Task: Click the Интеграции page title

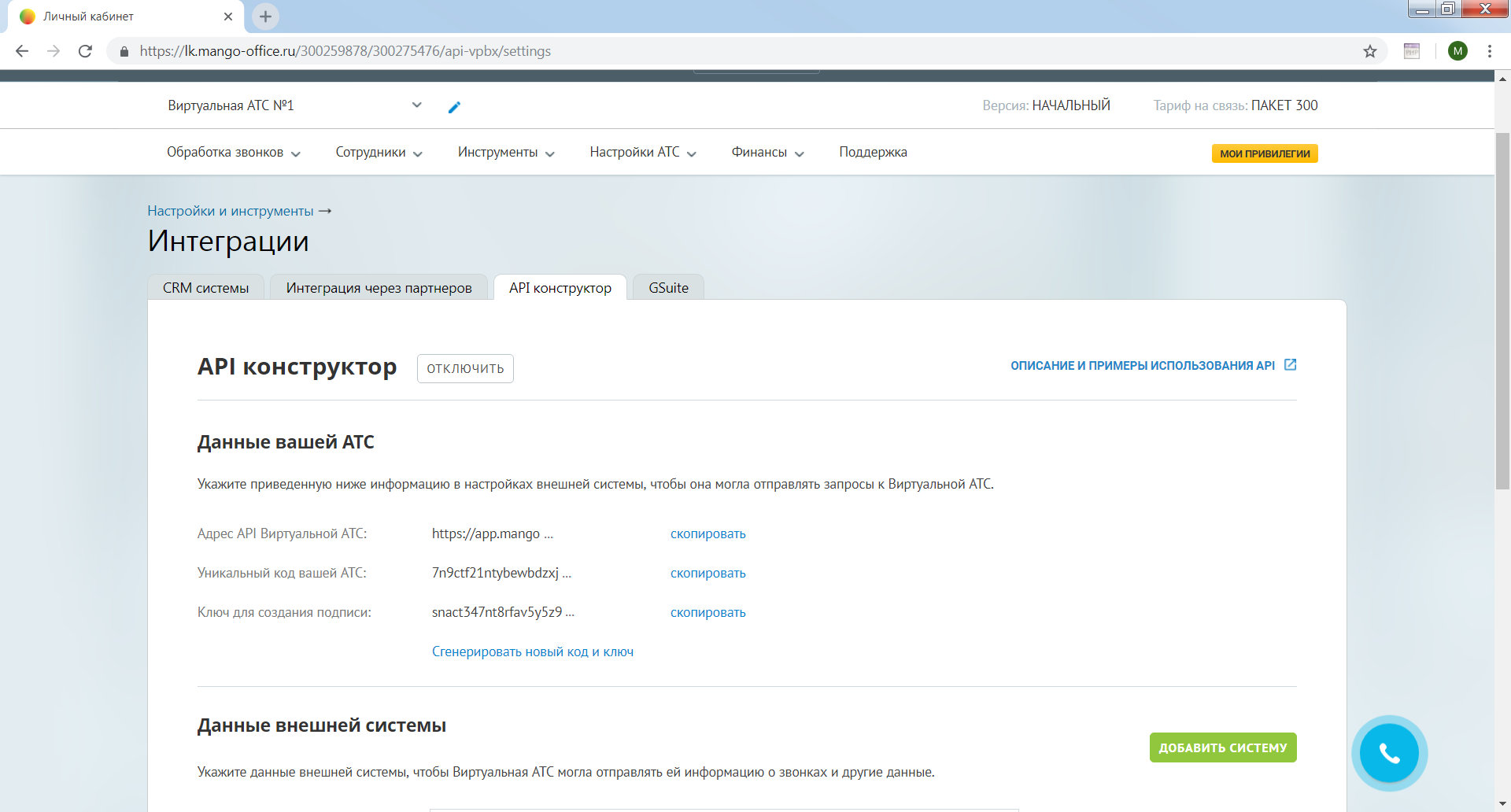Action: coord(228,242)
